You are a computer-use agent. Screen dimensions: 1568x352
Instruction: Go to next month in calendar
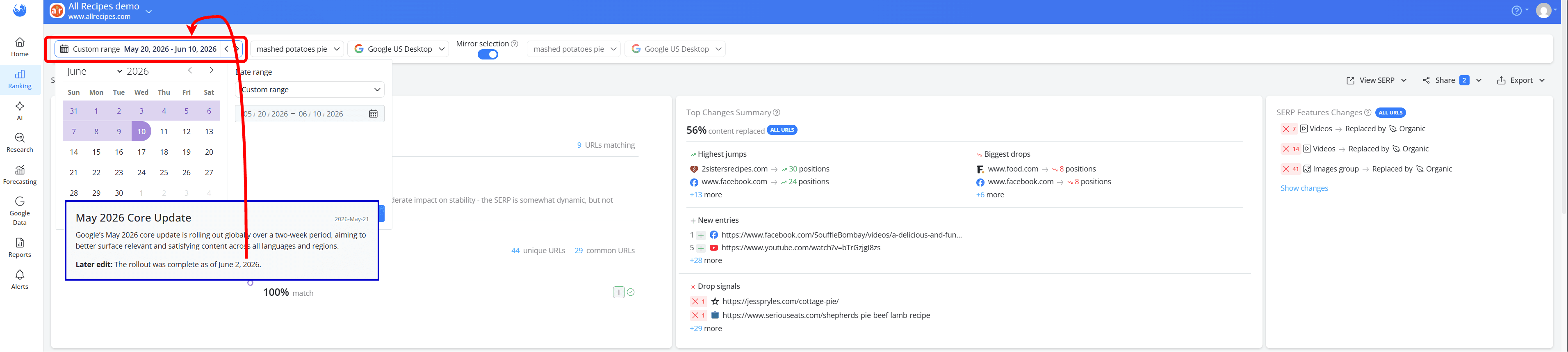pos(211,71)
